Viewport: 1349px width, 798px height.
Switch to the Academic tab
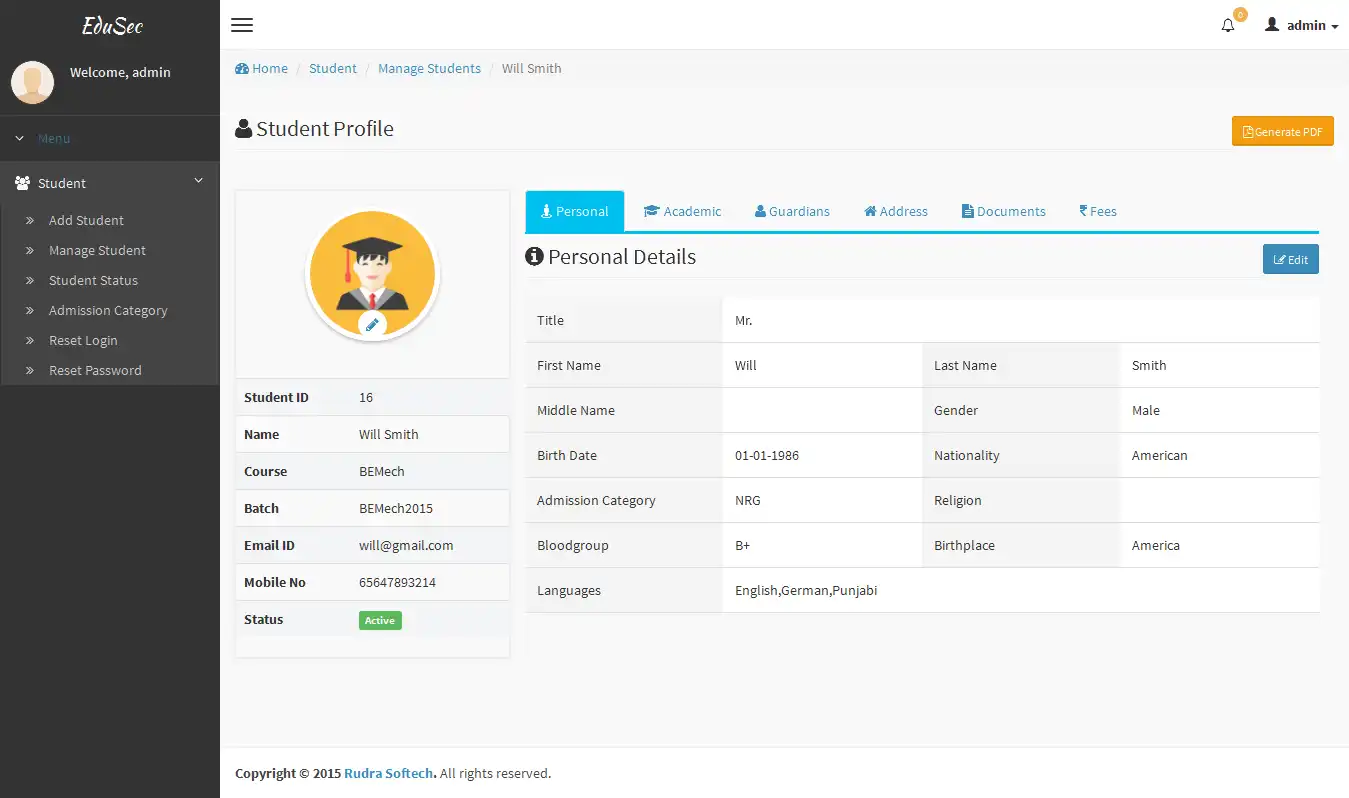point(683,211)
